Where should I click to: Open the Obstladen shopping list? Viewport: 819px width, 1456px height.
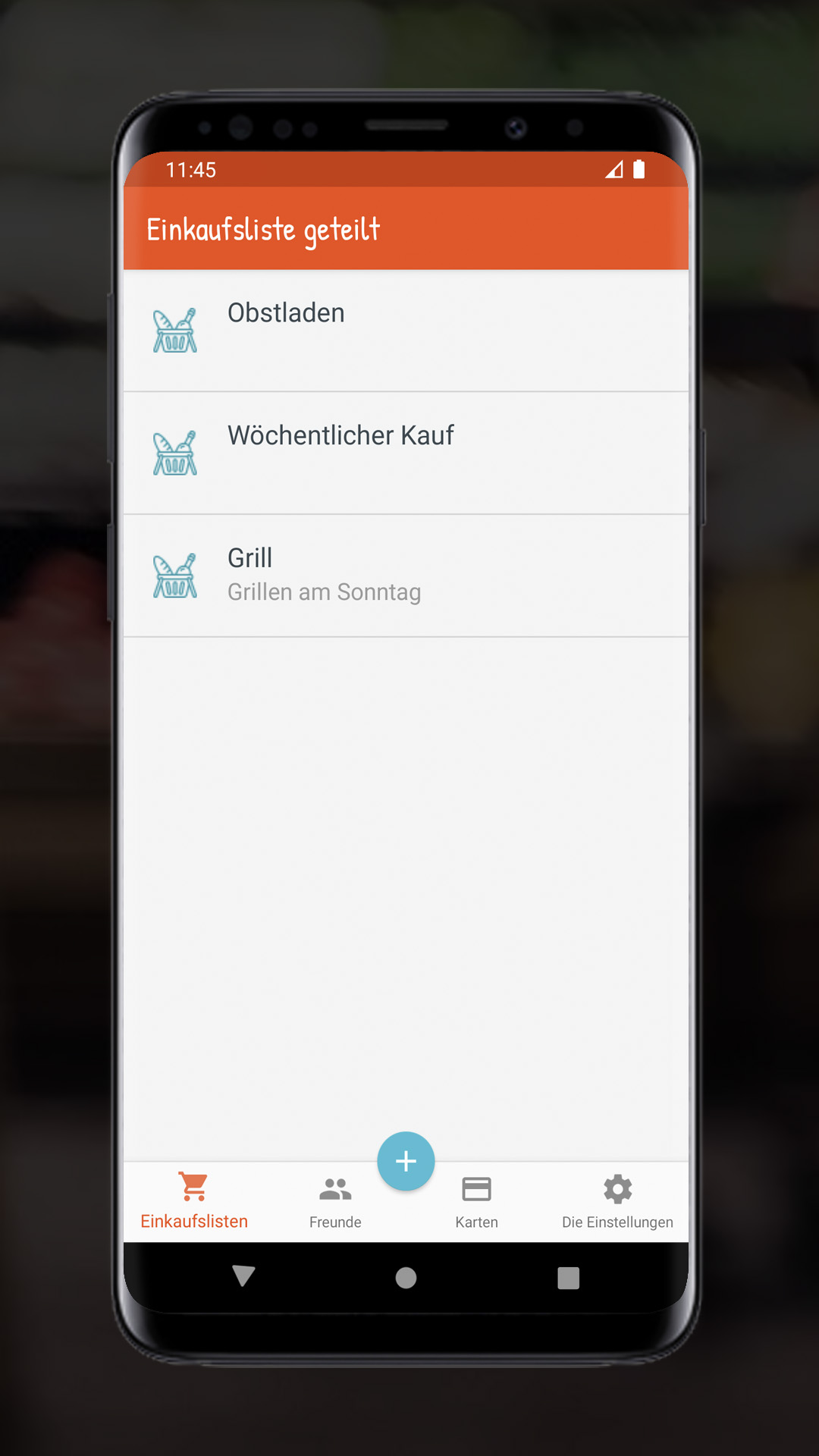(406, 331)
